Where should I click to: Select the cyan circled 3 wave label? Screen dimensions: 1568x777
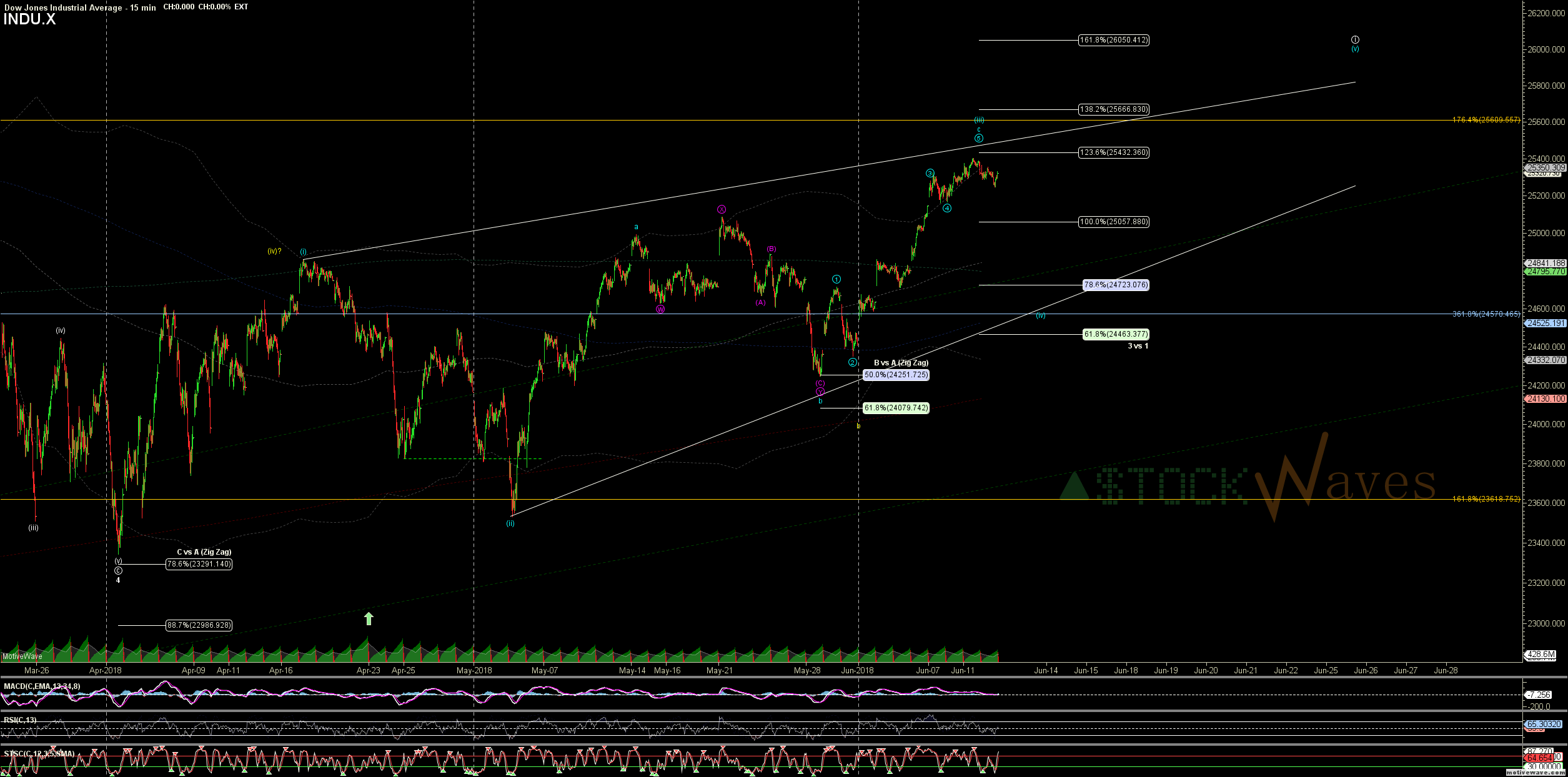click(930, 173)
